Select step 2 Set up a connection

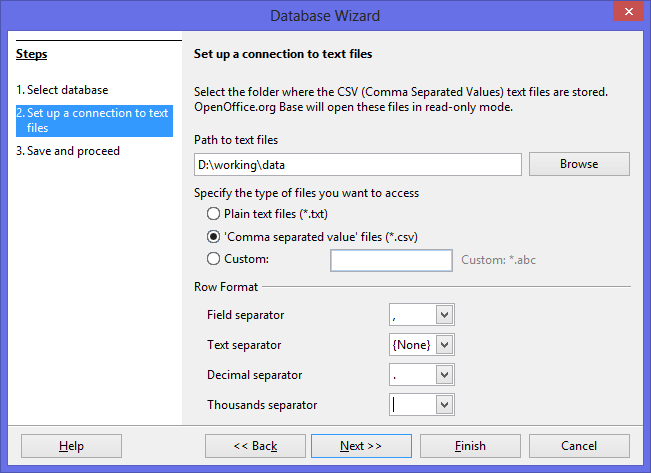92,120
